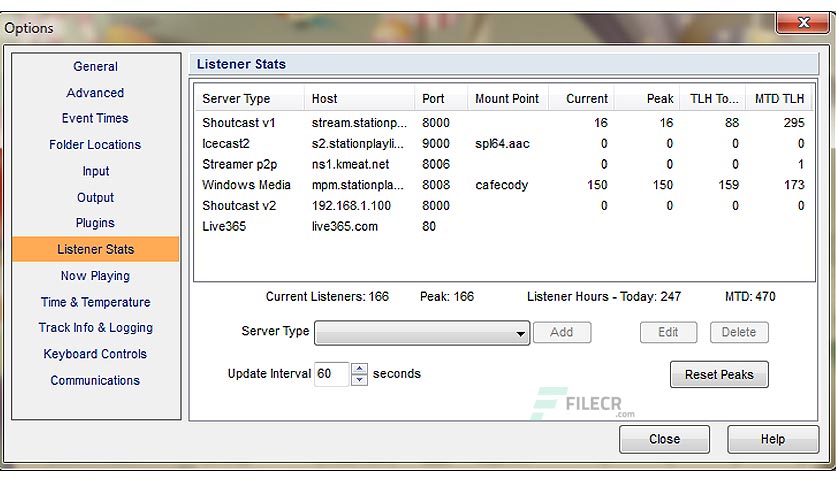Go to Track Info & Logging
Screen dimensions: 836x484
click(95, 328)
